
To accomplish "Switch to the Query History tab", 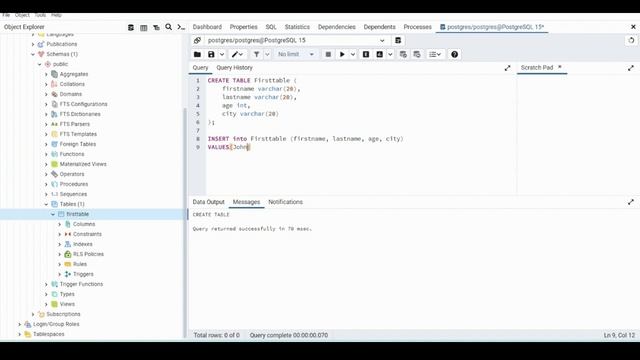I will point(235,68).
